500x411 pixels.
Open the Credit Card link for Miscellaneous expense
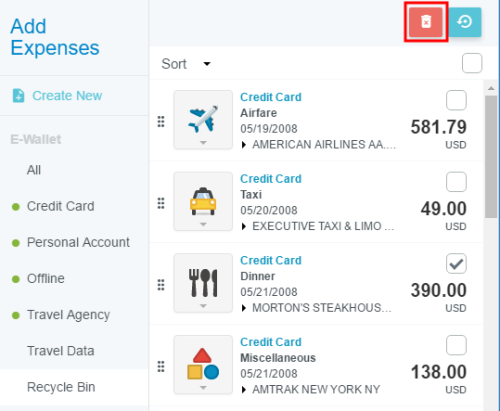(271, 342)
